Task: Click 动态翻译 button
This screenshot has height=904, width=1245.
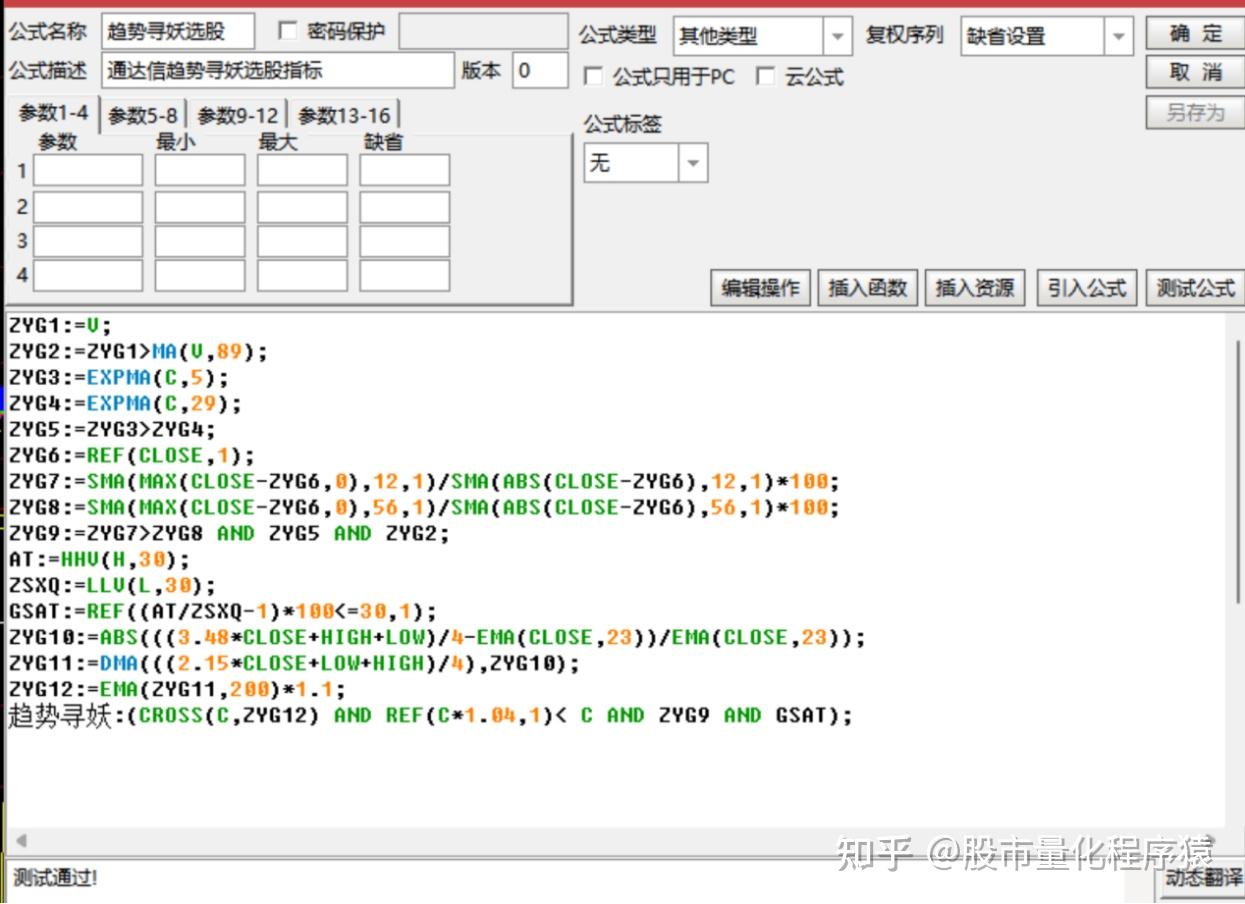Action: click(1204, 880)
